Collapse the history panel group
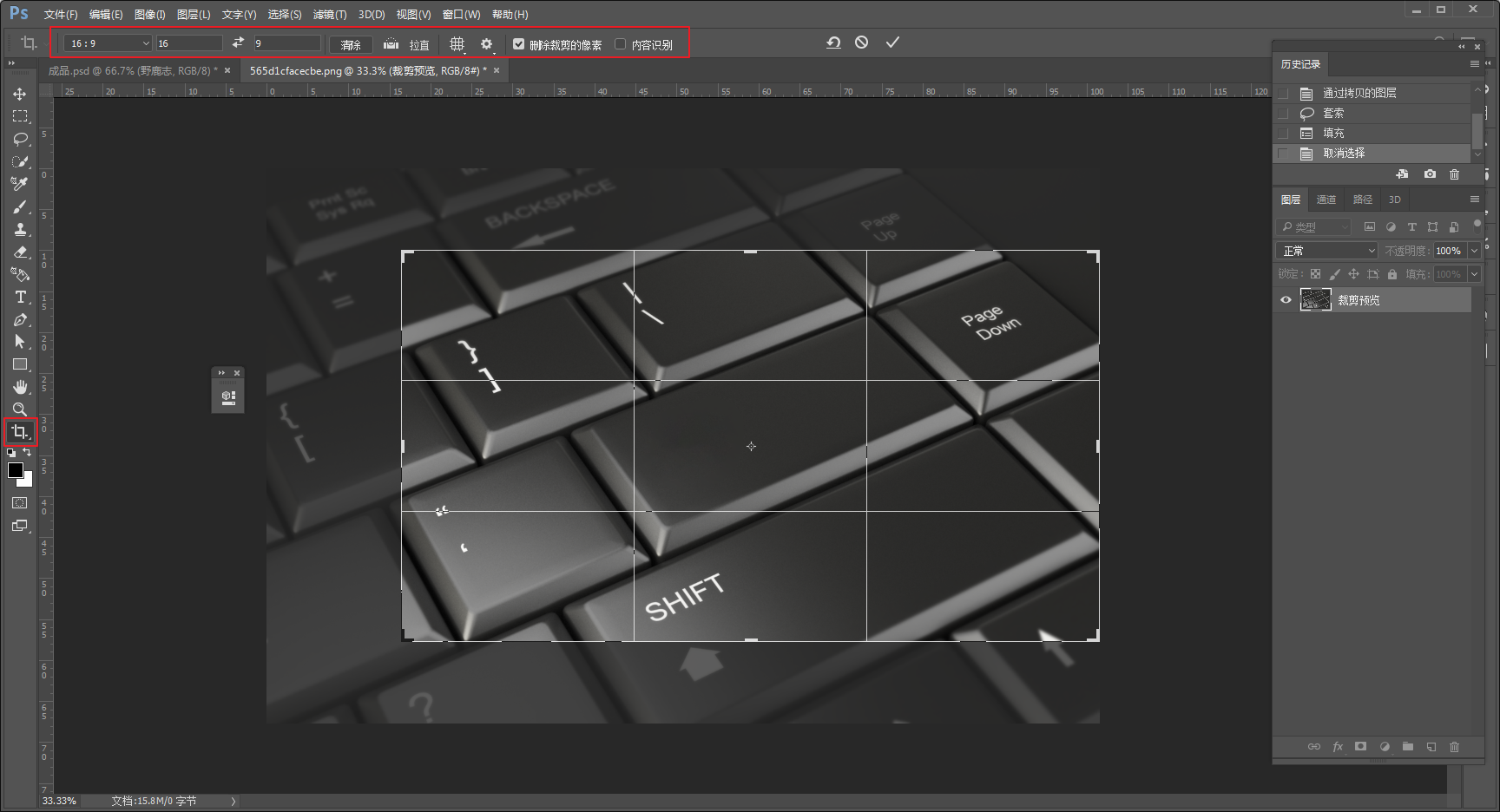Viewport: 1500px width, 812px height. [1462, 46]
